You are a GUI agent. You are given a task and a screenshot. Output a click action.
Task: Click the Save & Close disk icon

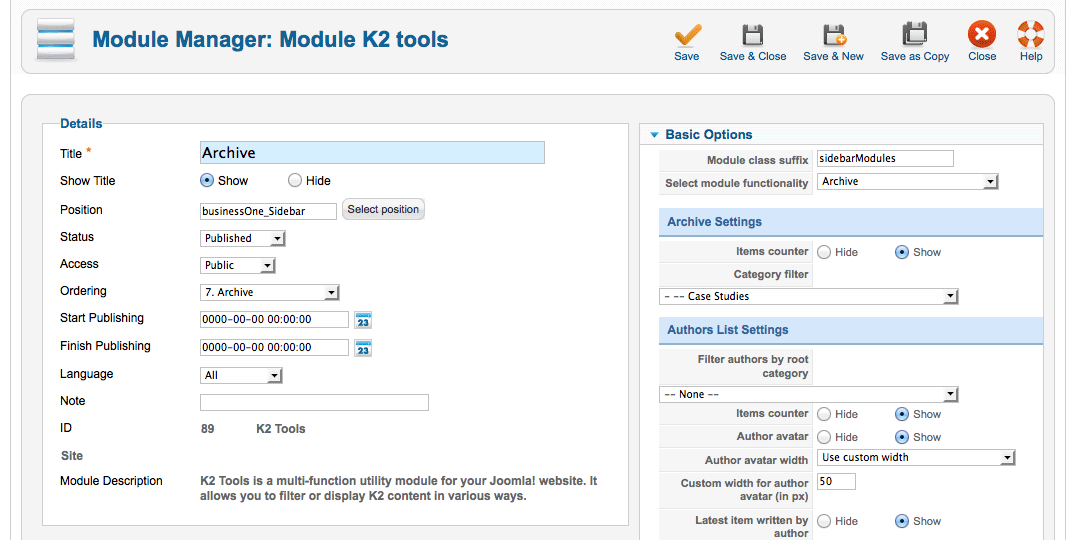coord(753,35)
